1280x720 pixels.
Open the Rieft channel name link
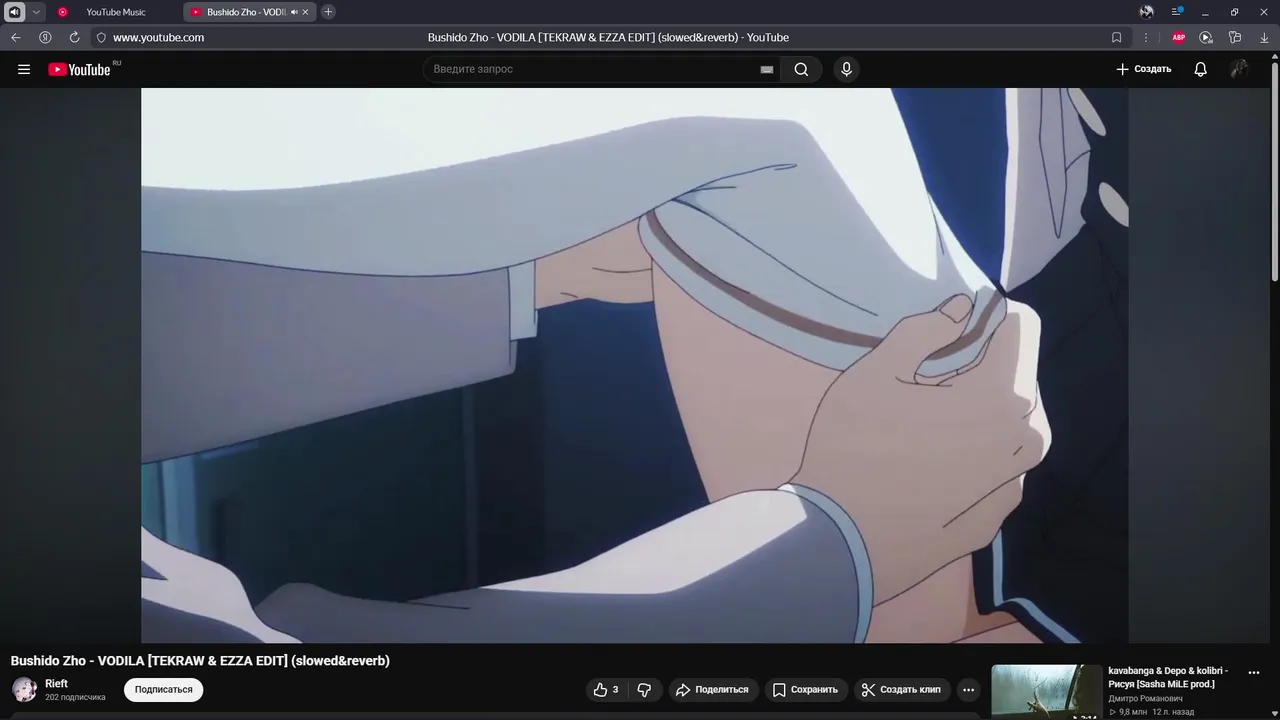[56, 684]
